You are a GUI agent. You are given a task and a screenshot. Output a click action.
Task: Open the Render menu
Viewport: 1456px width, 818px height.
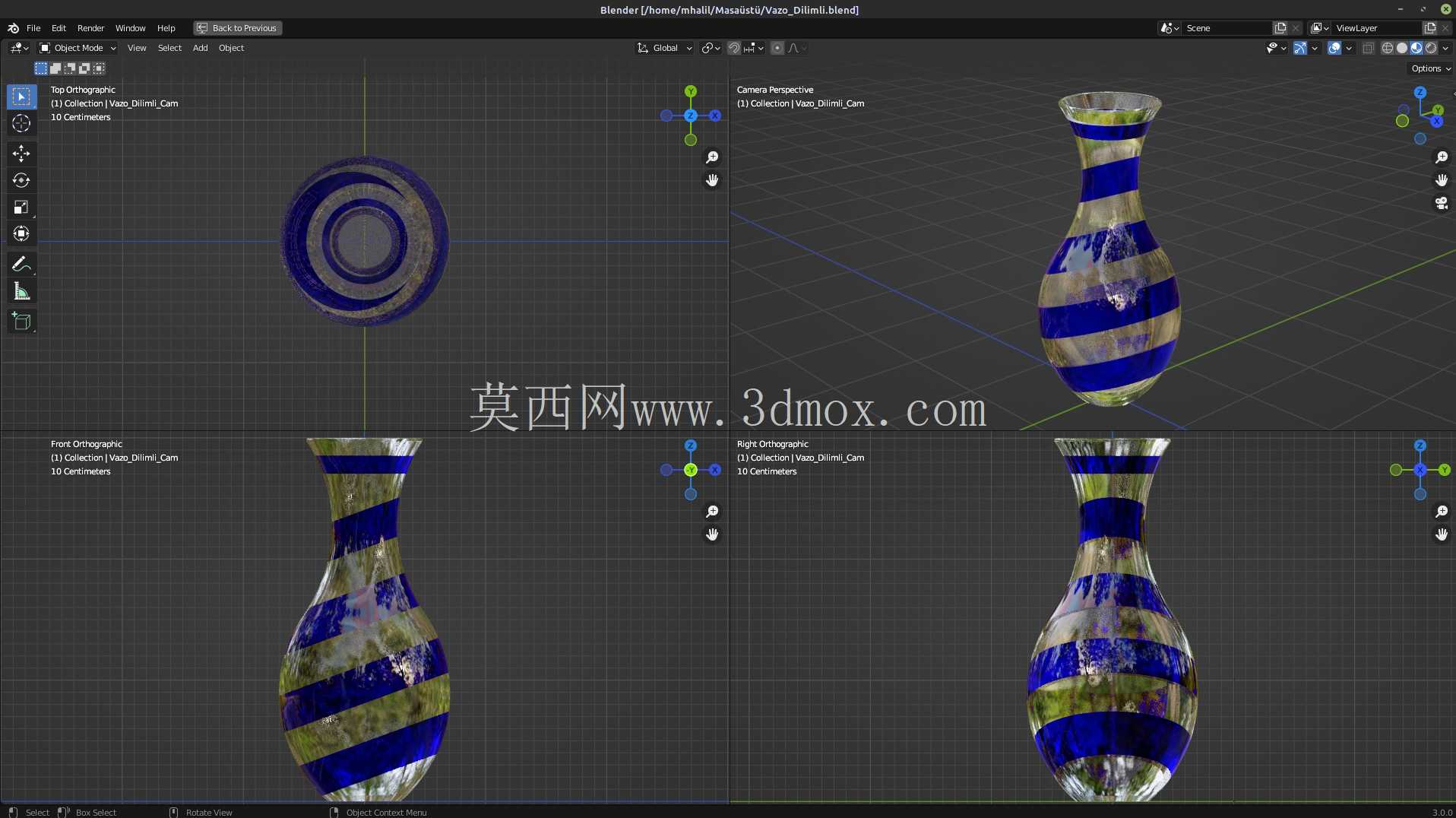pos(90,28)
